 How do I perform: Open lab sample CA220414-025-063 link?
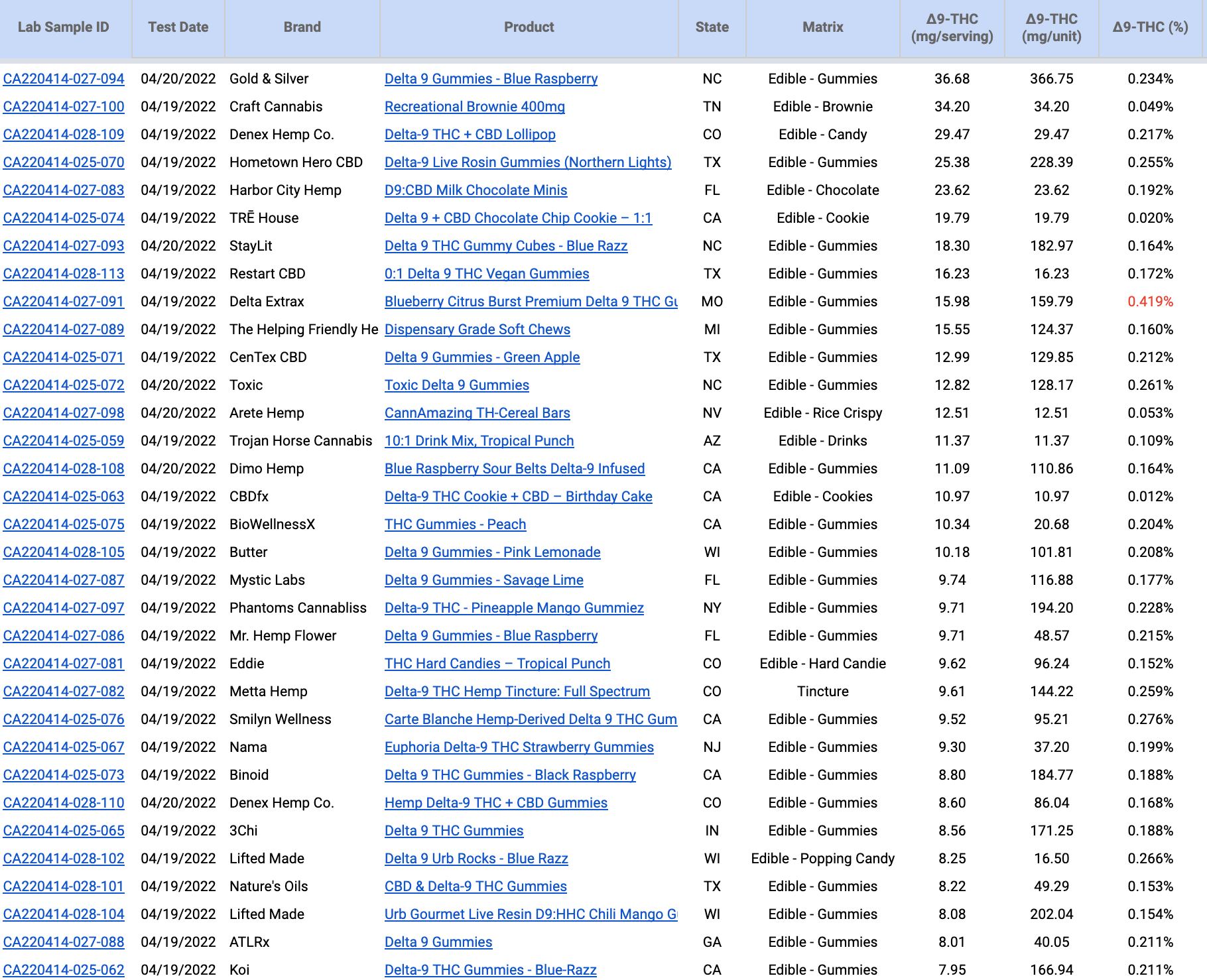[64, 497]
